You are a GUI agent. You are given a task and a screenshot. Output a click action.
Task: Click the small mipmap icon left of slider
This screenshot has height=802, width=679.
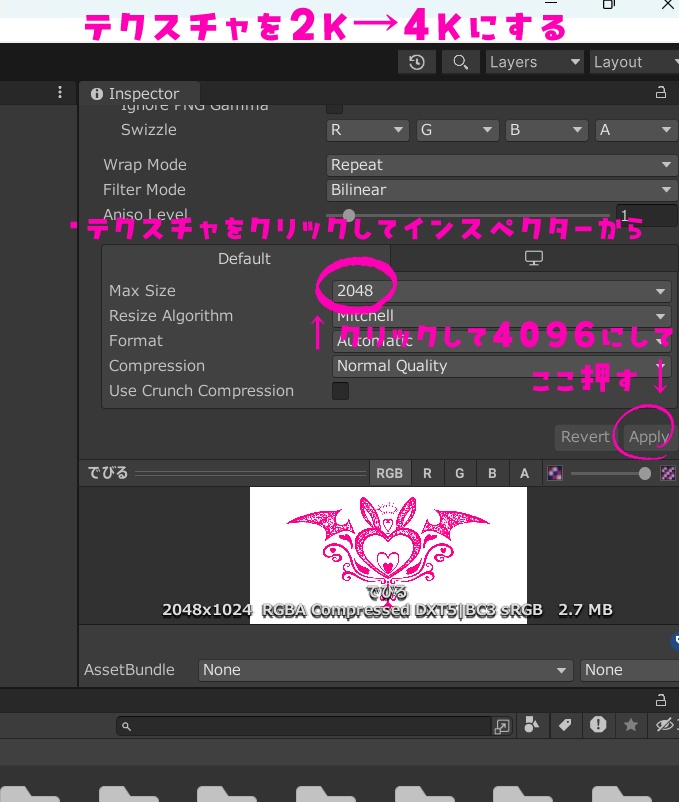tap(555, 473)
